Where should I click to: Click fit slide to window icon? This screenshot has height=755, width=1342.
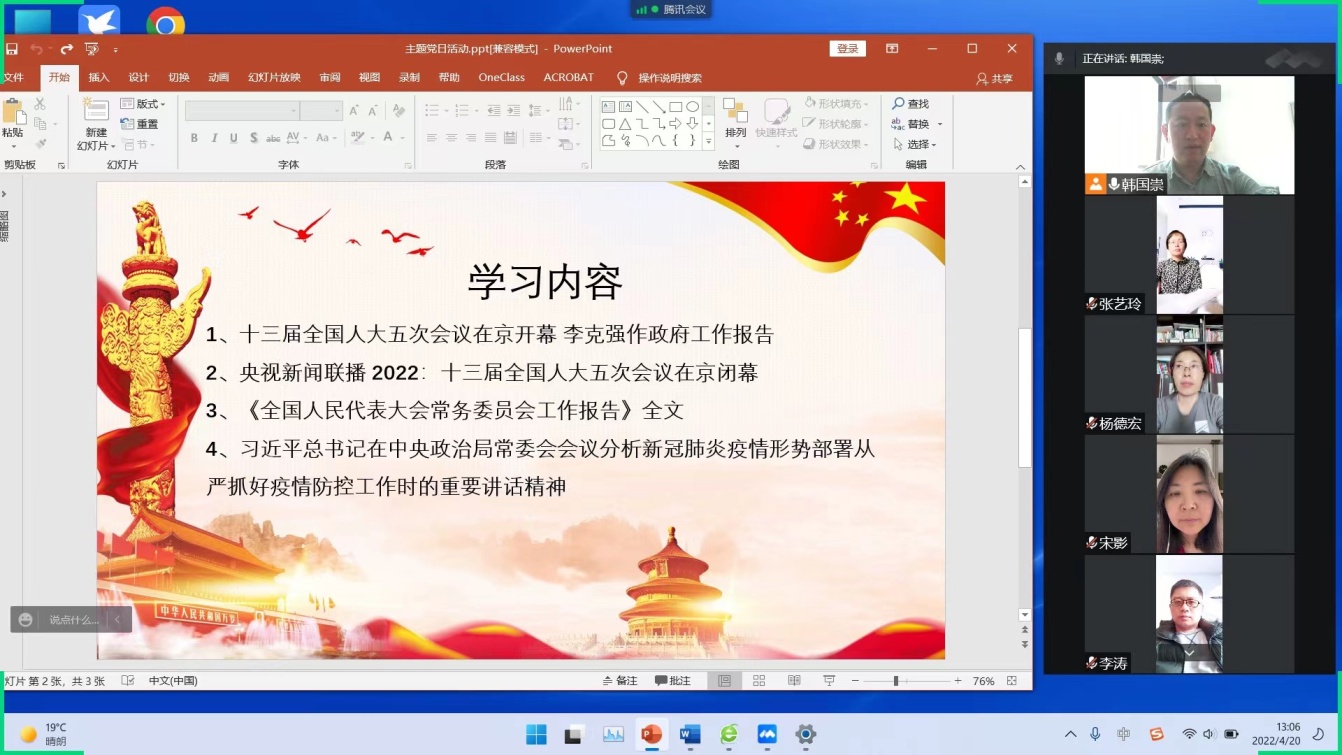(1012, 681)
